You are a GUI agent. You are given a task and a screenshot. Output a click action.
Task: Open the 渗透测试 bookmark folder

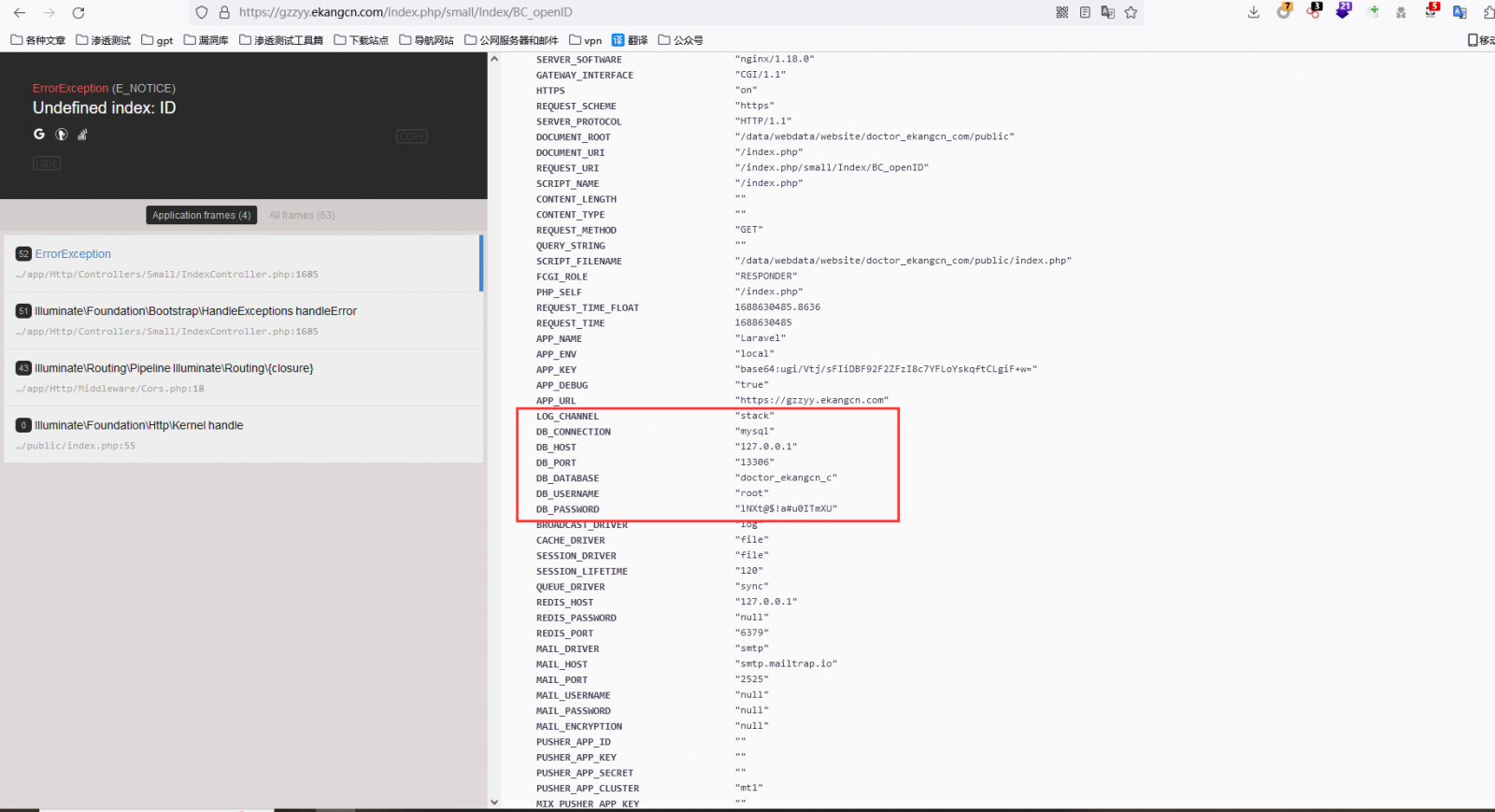104,40
